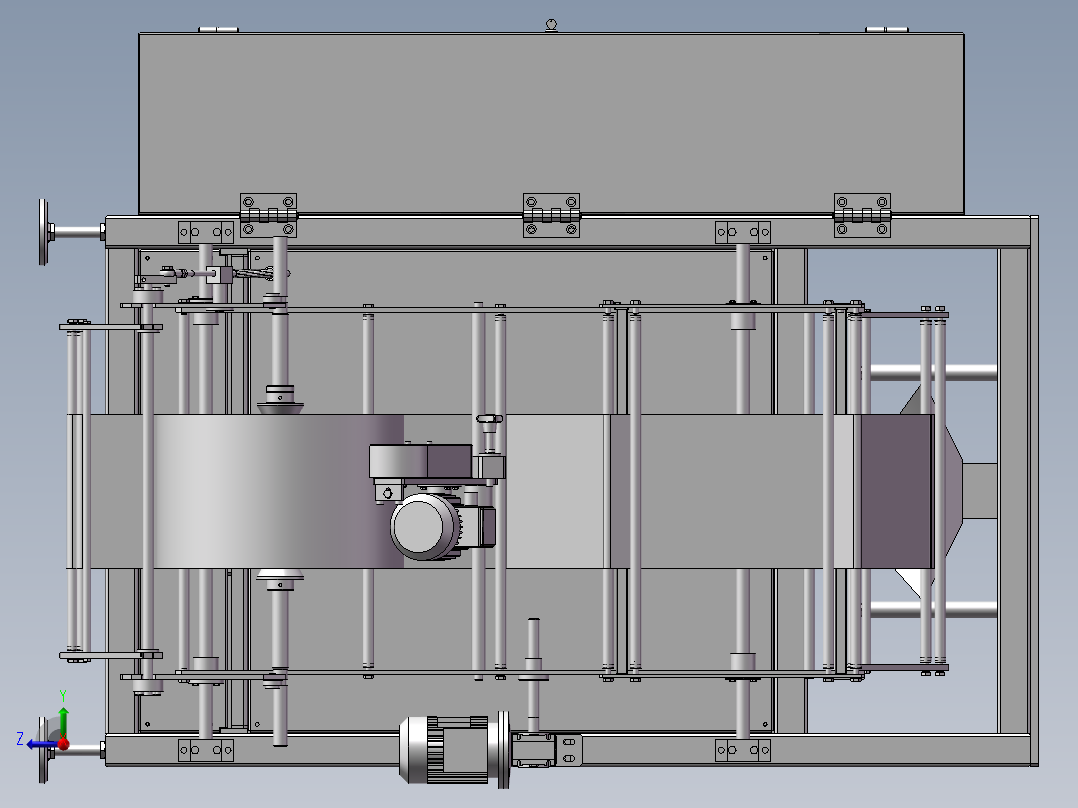
Task: Click the red origin ball of the coordinate triad
Action: click(x=63, y=744)
